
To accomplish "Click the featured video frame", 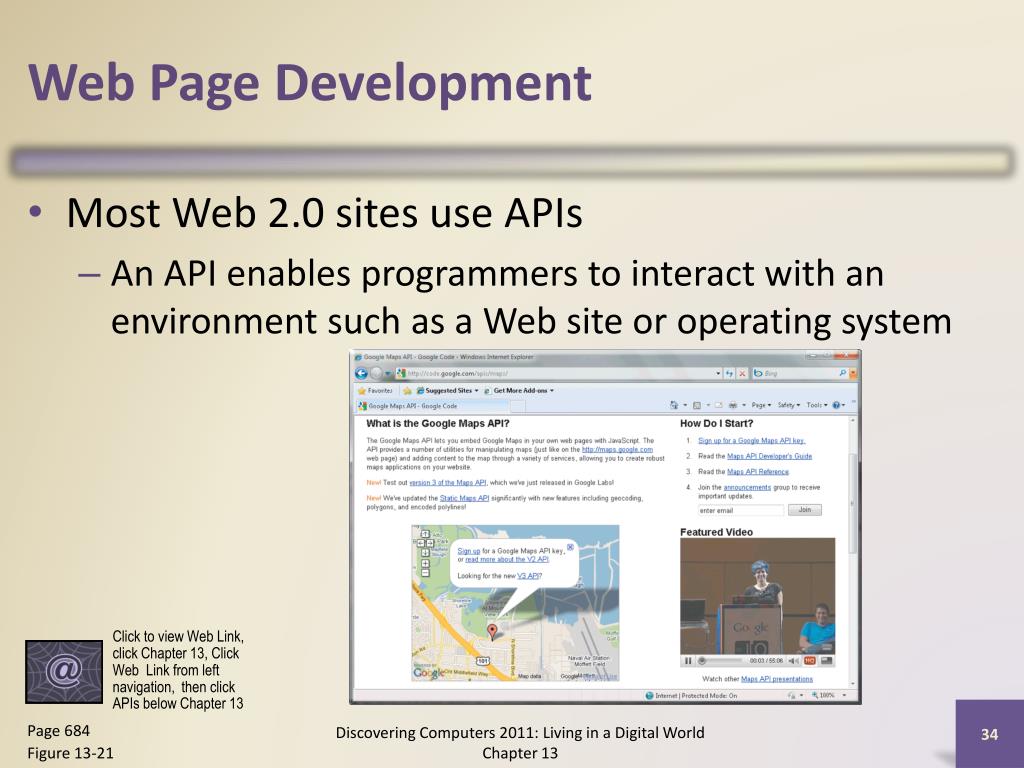I will [x=758, y=596].
